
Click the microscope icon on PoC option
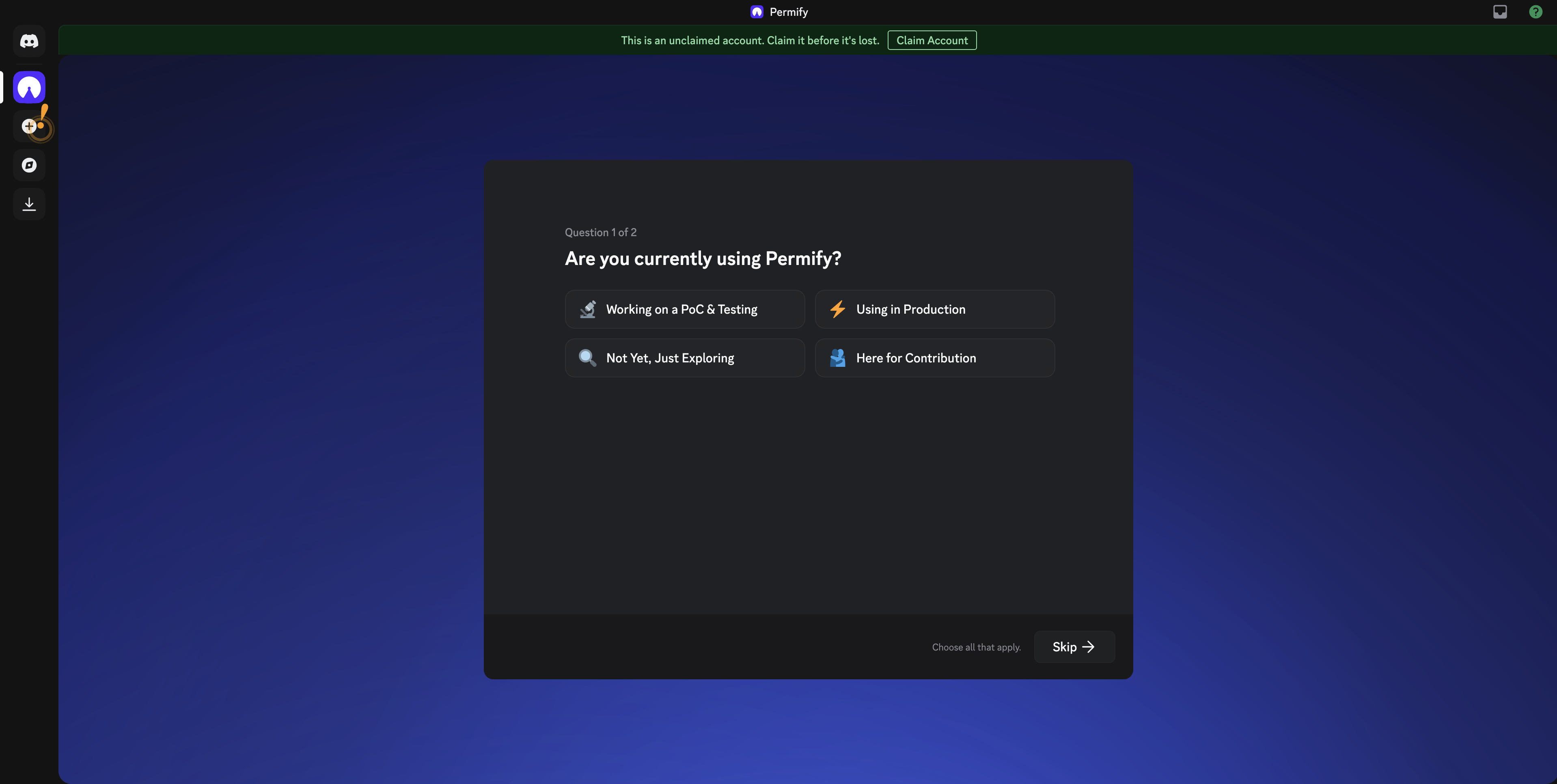tap(587, 309)
